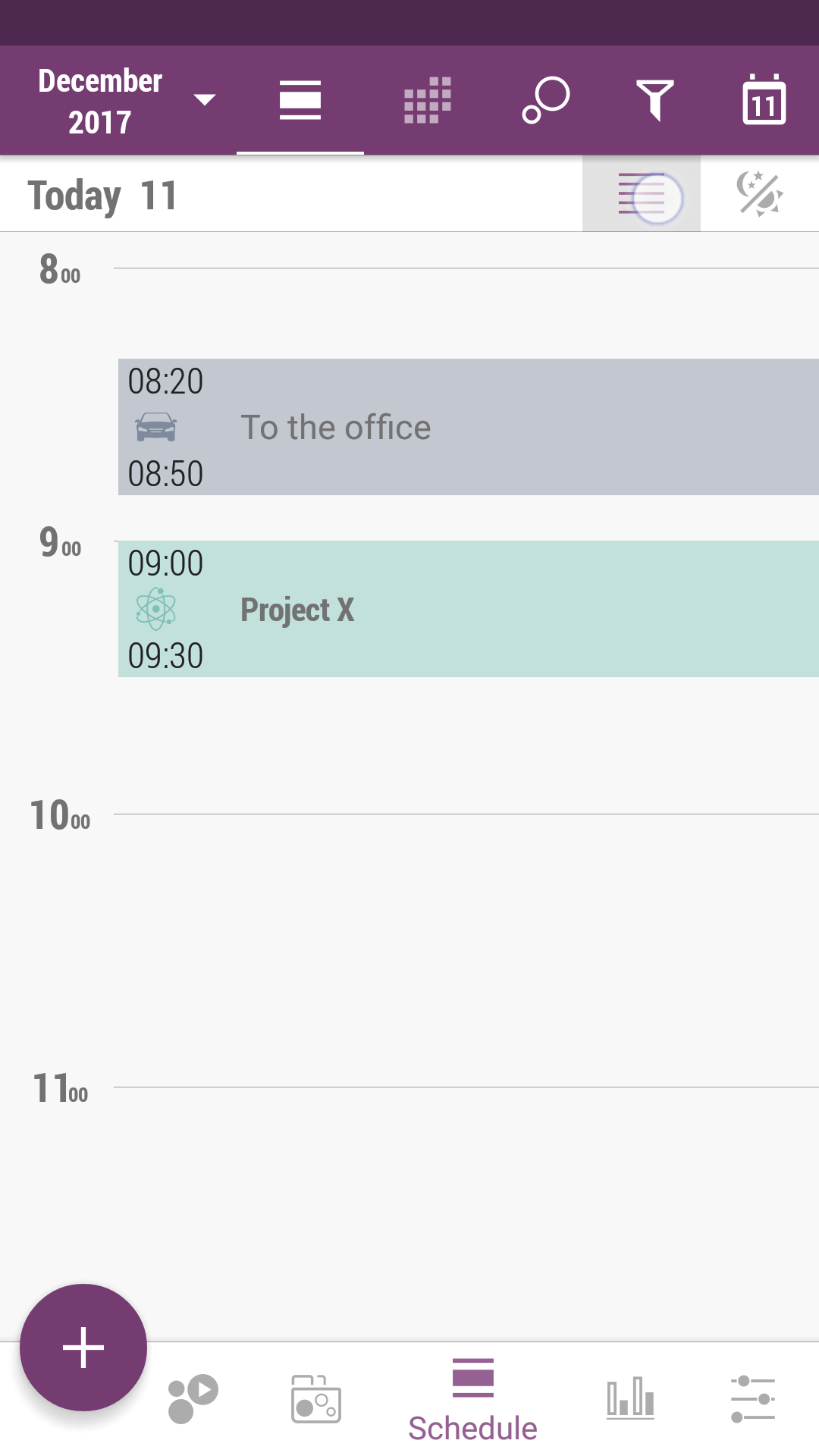
Task: Toggle the compact lines view button
Action: click(642, 194)
